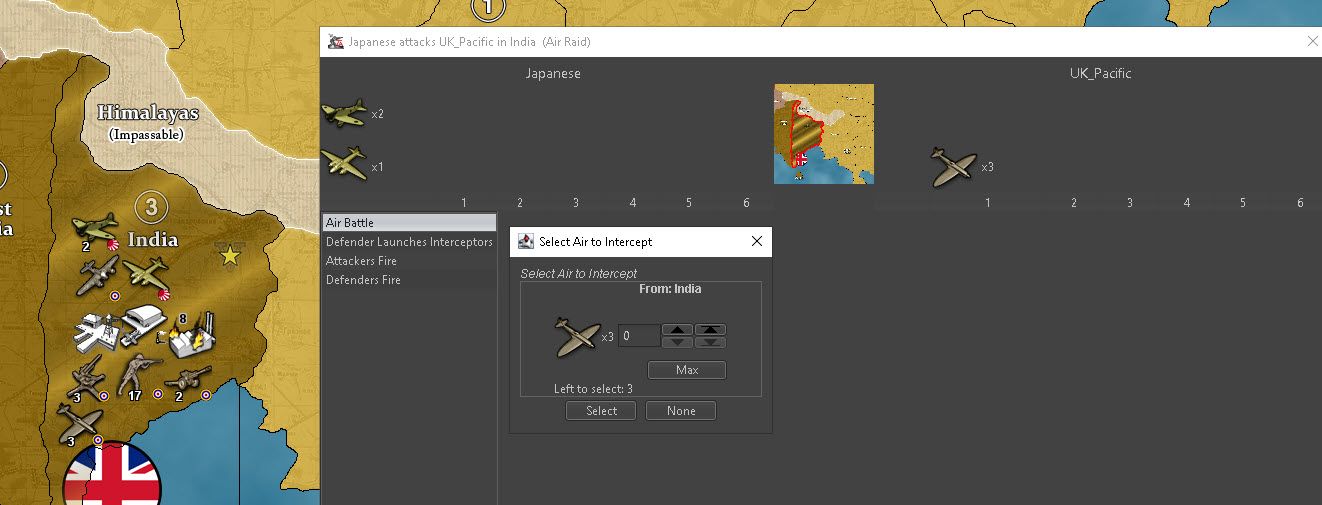The image size is (1322, 505).
Task: Click the interceptor quantity input field
Action: tap(638, 336)
